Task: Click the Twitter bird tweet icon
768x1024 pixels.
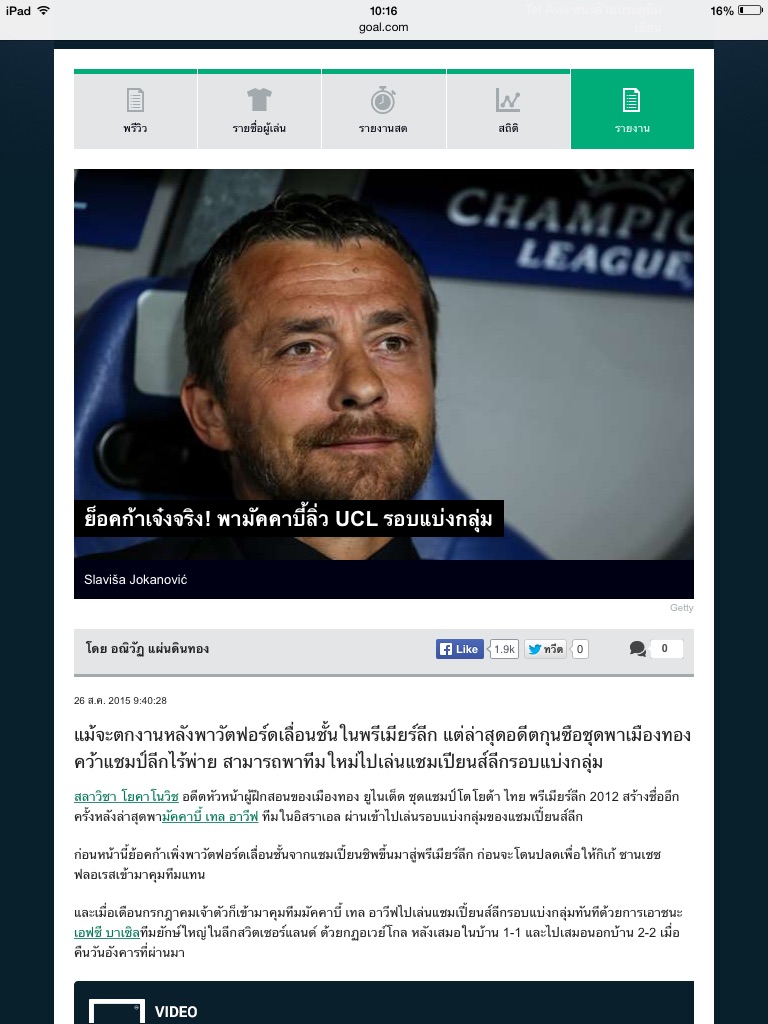Action: (535, 649)
